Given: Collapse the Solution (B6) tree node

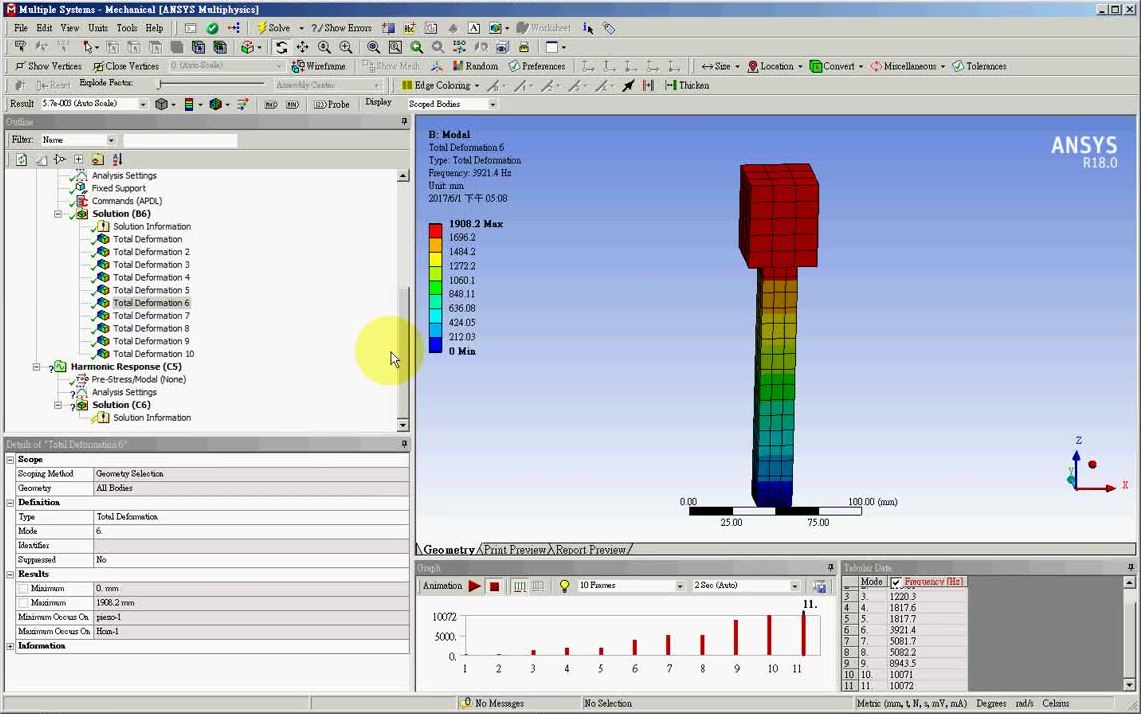Looking at the screenshot, I should [57, 214].
